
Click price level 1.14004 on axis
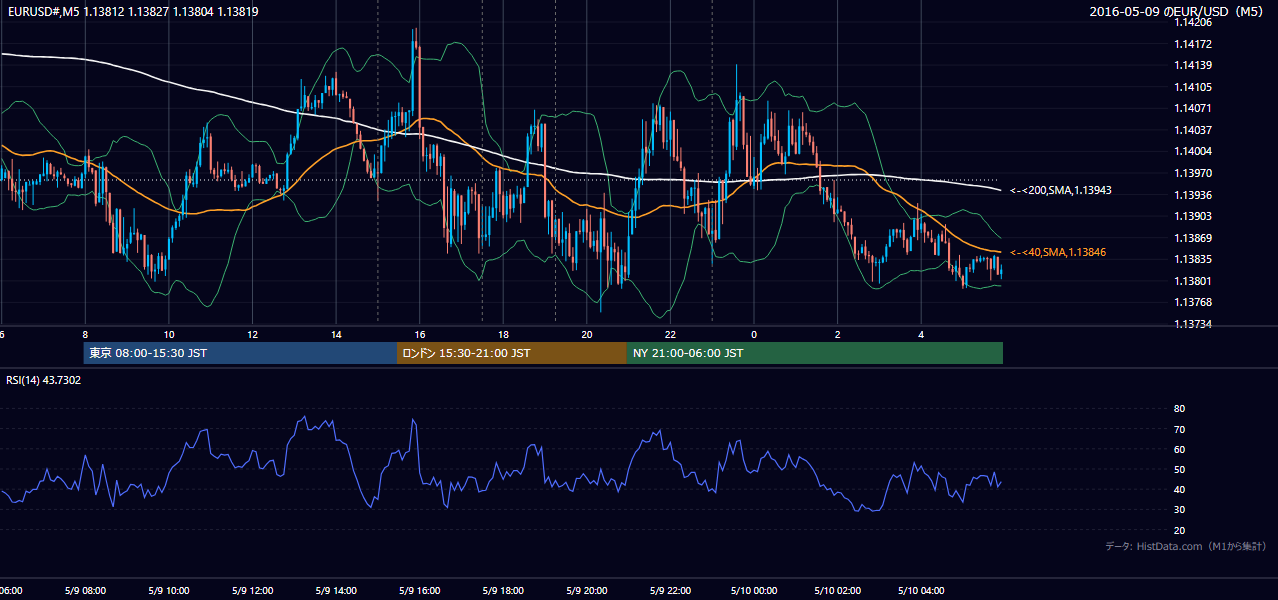1191,151
